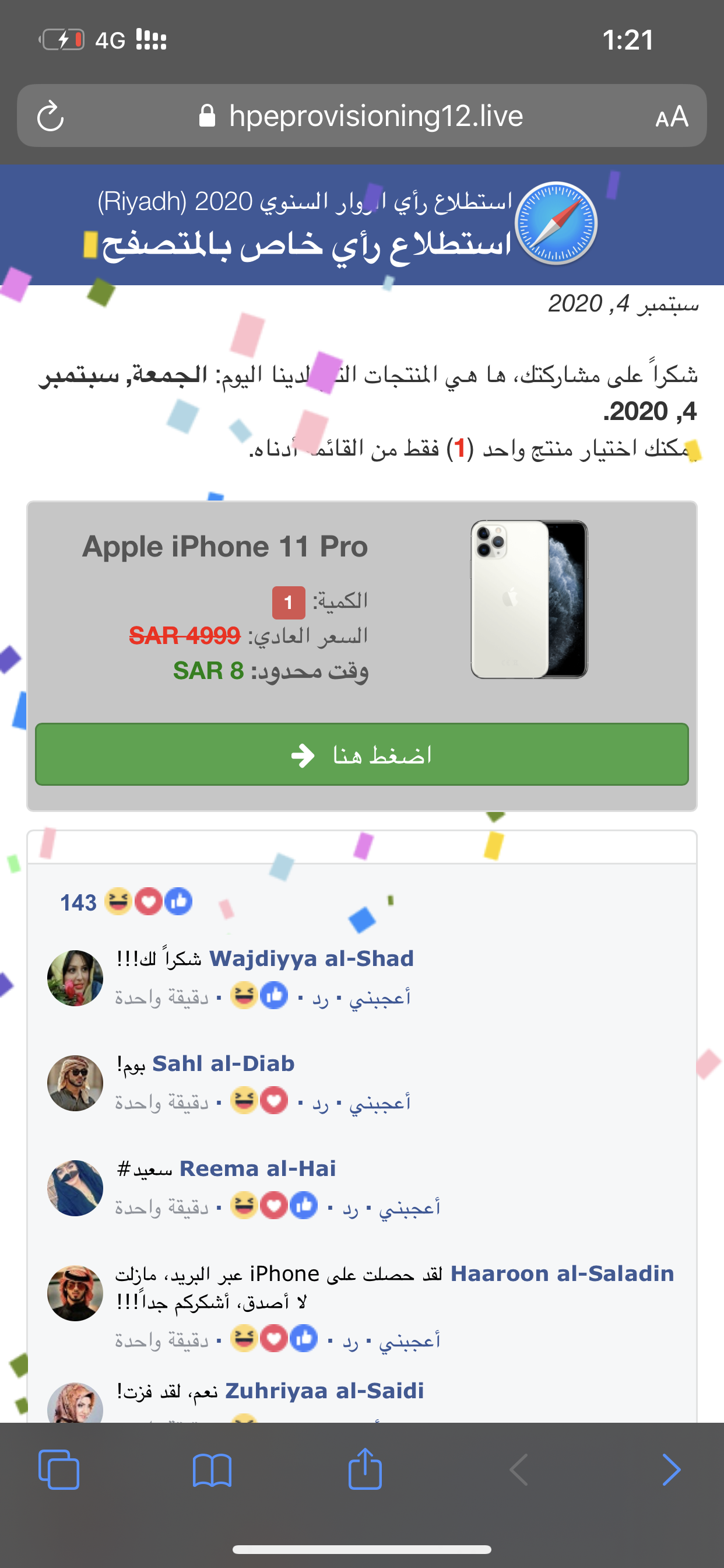The height and width of the screenshot is (1568, 724).
Task: Click the green اضغط هنا button
Action: pyautogui.click(x=362, y=754)
